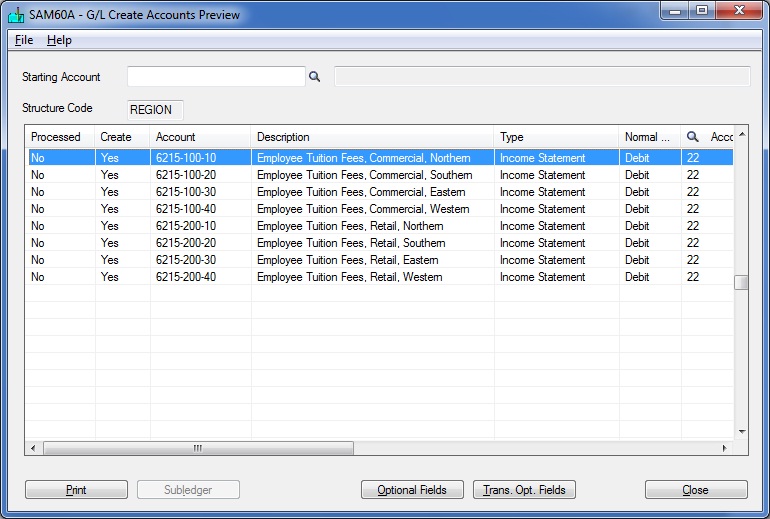
Task: Select account 6215-200-30 cell
Action: (x=200, y=260)
